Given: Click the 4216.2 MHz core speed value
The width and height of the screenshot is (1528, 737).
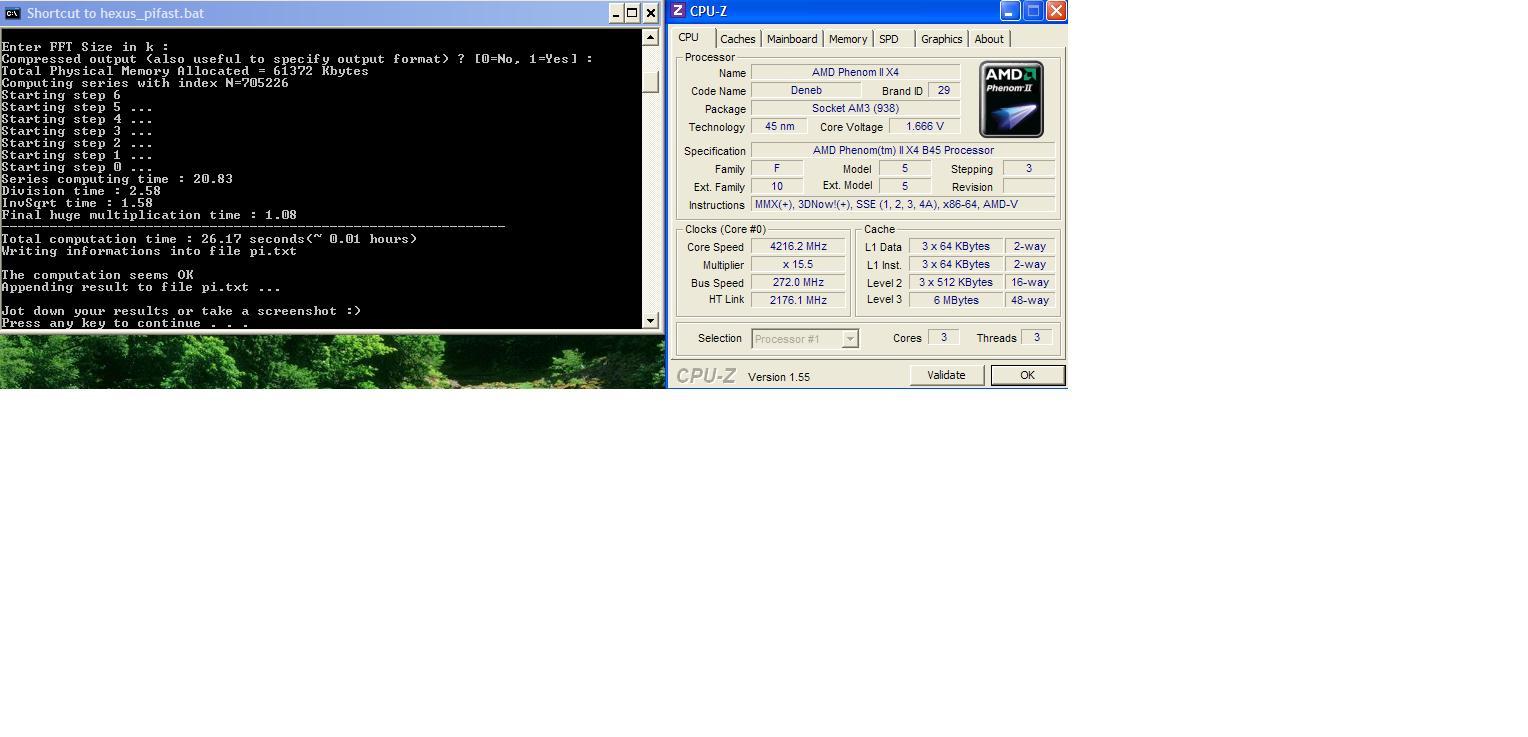Looking at the screenshot, I should click(x=798, y=246).
